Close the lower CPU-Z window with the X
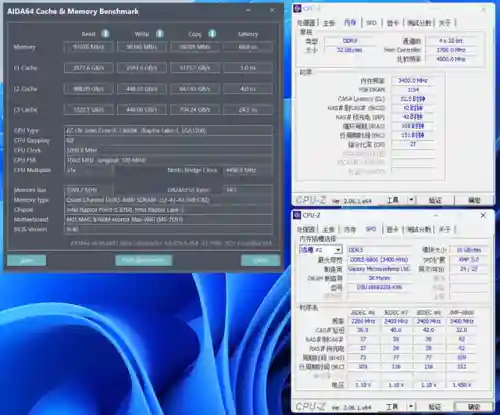This screenshot has width=500, height=415. [483, 216]
